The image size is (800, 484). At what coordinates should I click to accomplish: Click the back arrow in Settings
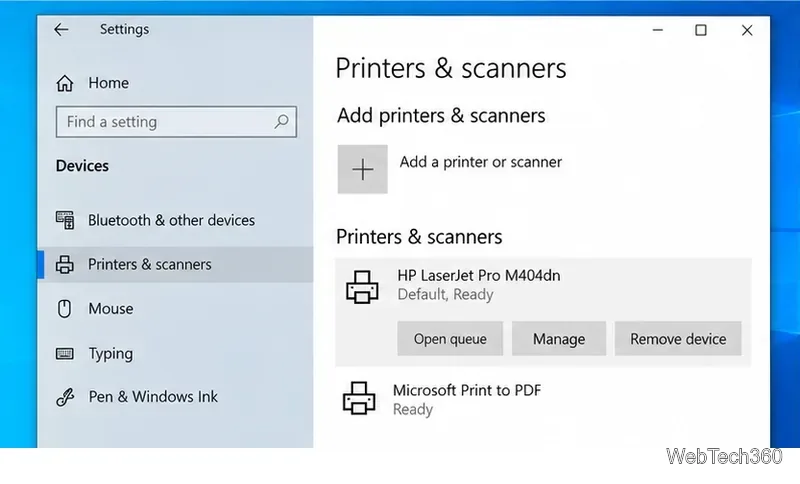(61, 30)
